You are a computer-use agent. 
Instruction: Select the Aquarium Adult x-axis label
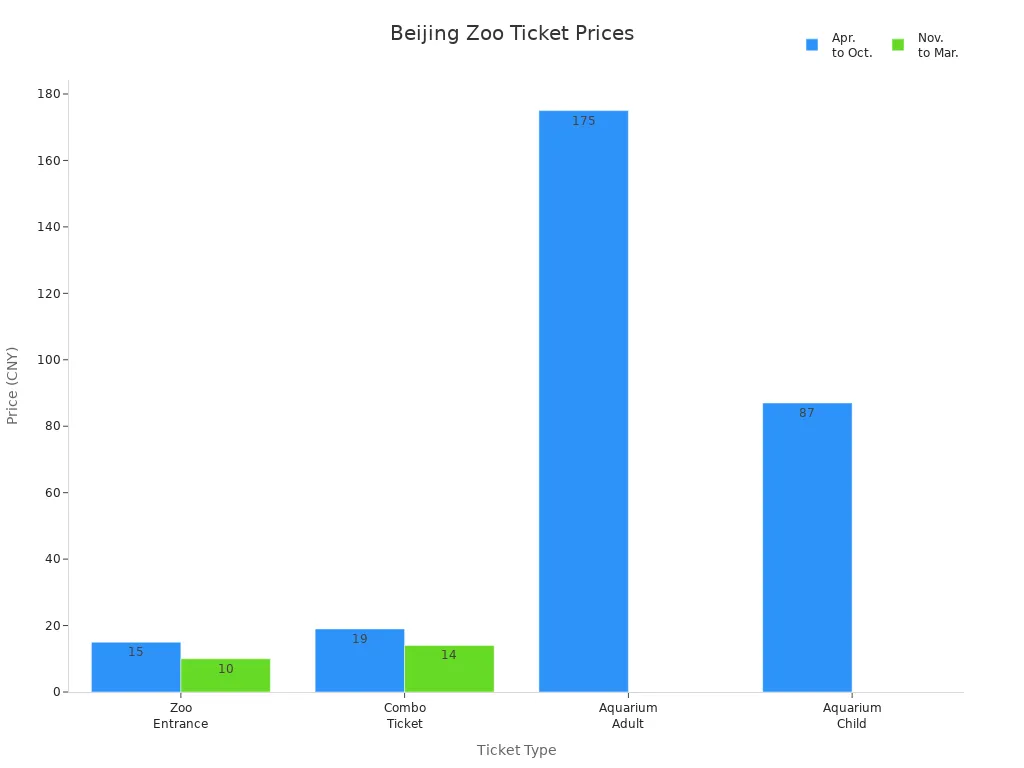coord(628,716)
